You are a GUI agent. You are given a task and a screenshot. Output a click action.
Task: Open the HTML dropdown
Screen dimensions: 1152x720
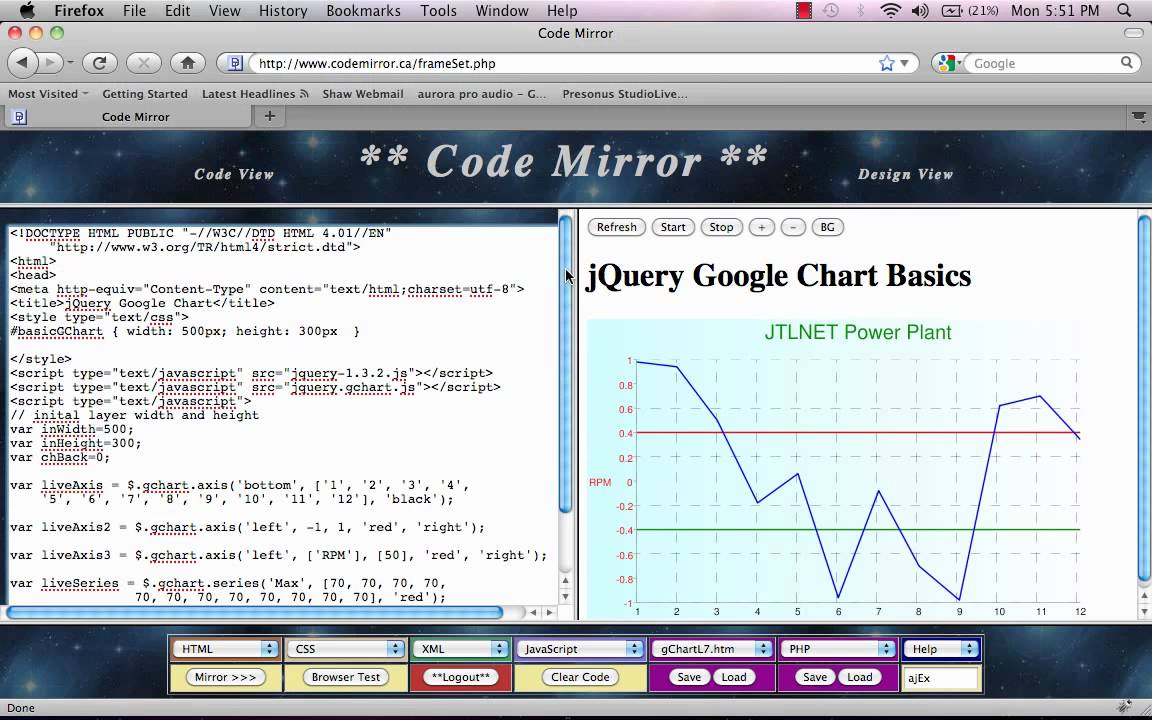coord(225,649)
